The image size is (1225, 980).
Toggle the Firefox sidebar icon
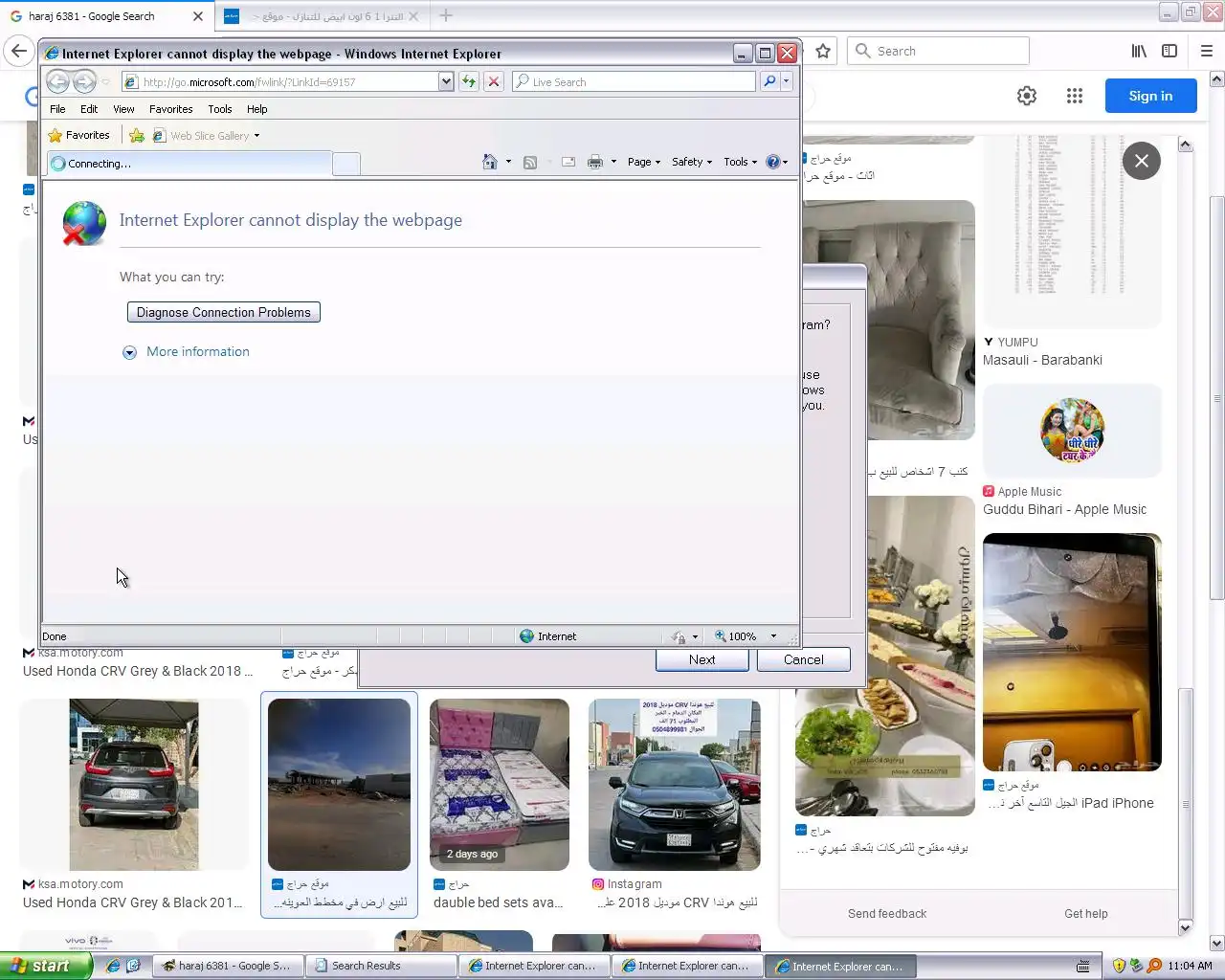pos(1169,51)
